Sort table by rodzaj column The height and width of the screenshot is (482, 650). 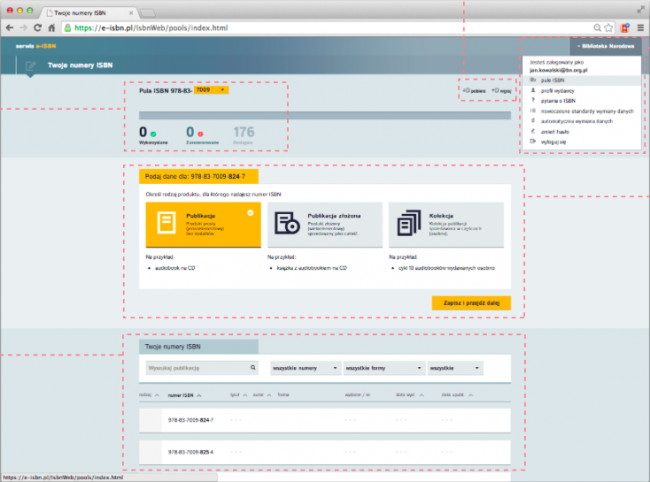tap(149, 395)
